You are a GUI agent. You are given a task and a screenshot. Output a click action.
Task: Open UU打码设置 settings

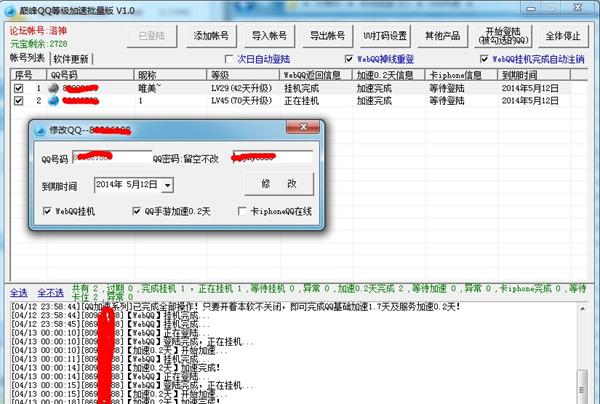tap(385, 36)
